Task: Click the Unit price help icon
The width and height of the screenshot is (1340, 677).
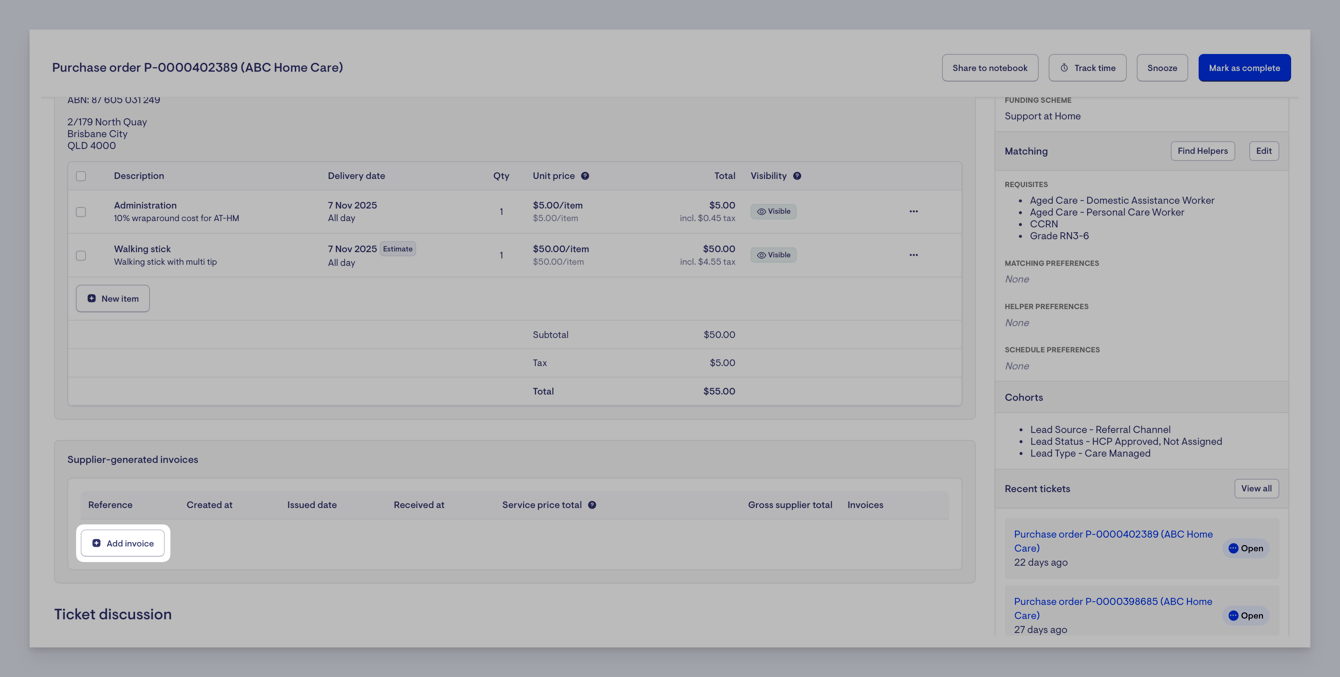Action: (x=585, y=176)
